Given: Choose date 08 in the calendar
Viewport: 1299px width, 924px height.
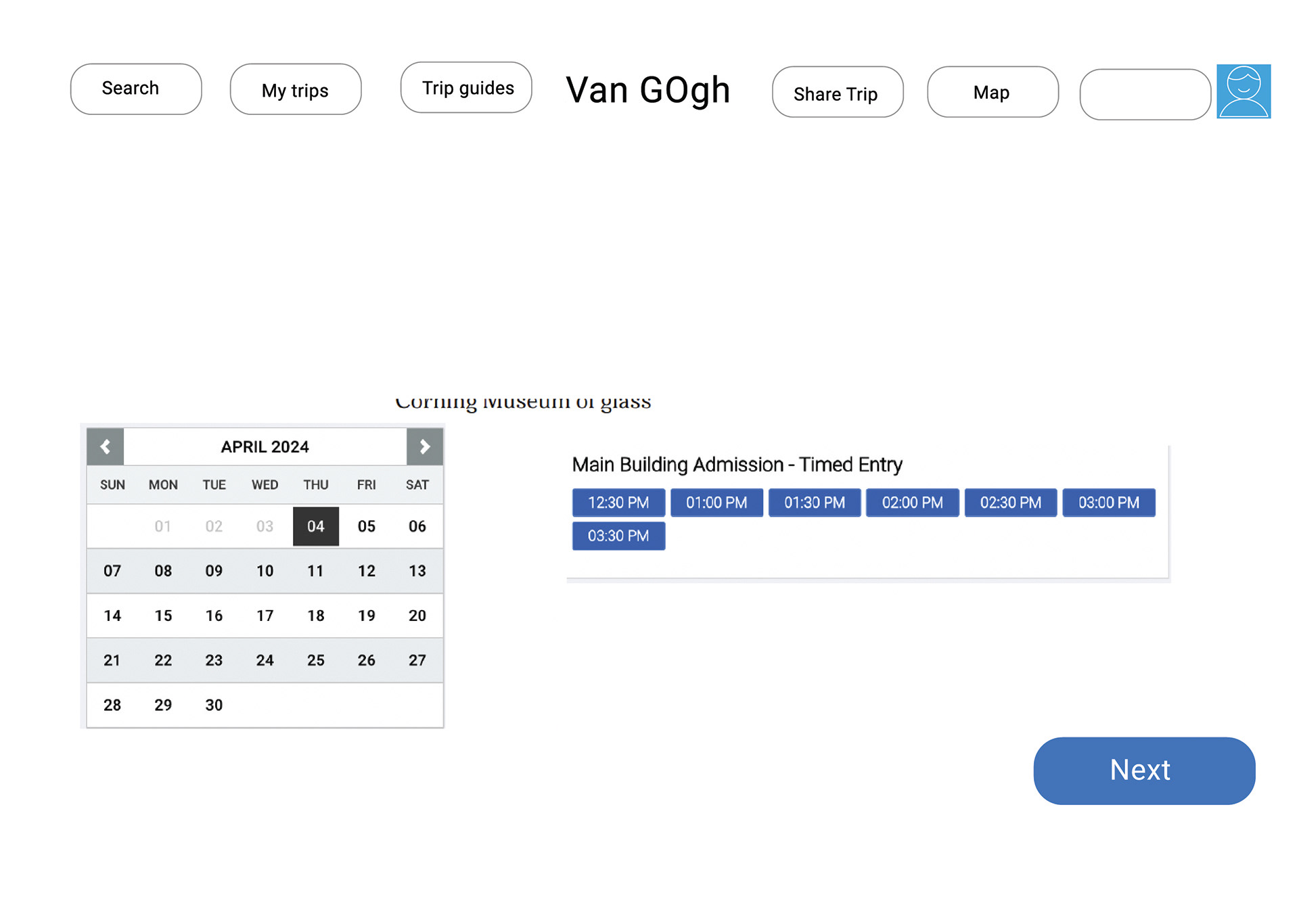Looking at the screenshot, I should 163,571.
